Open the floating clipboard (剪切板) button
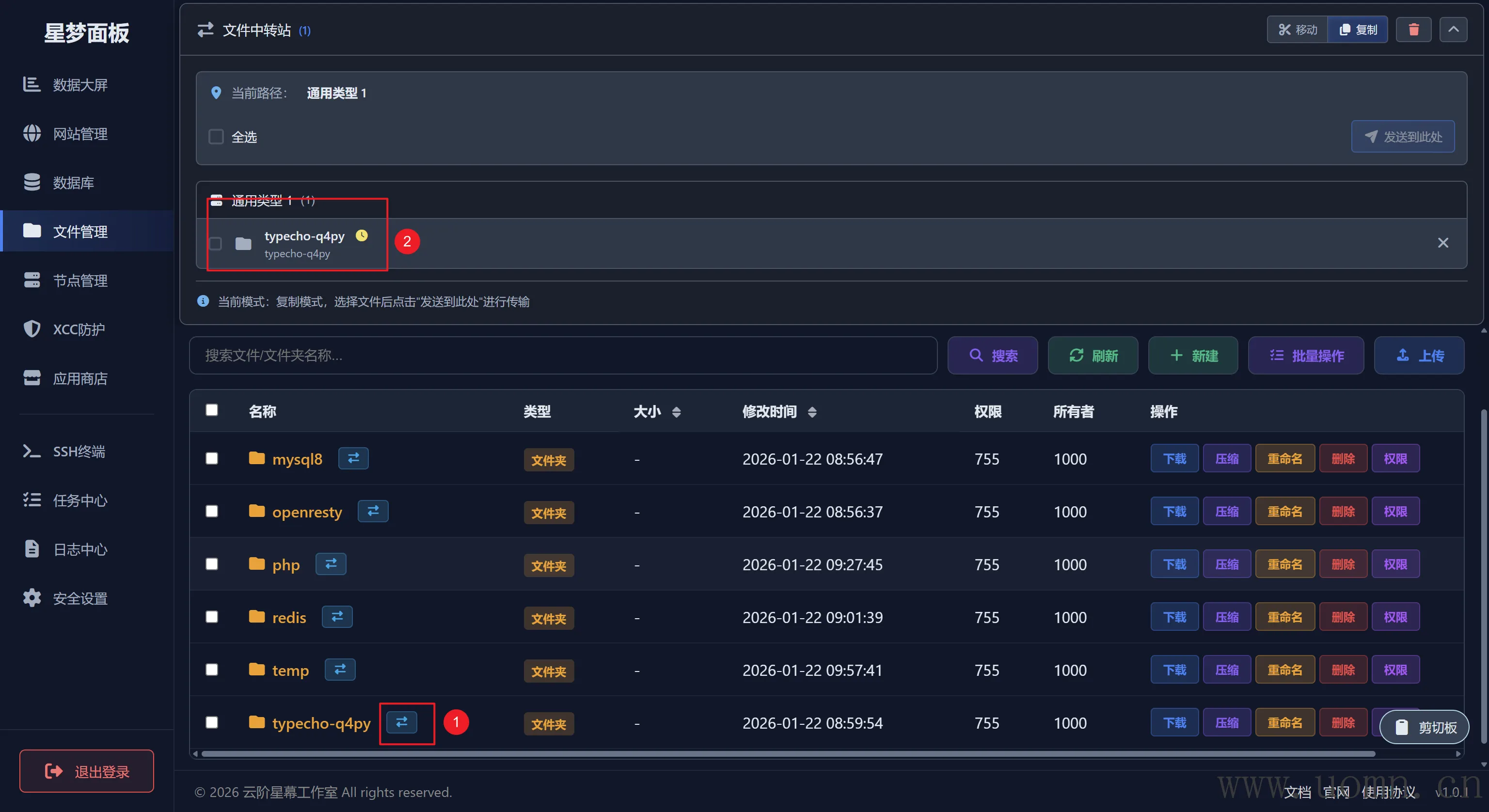1489x812 pixels. [1425, 727]
